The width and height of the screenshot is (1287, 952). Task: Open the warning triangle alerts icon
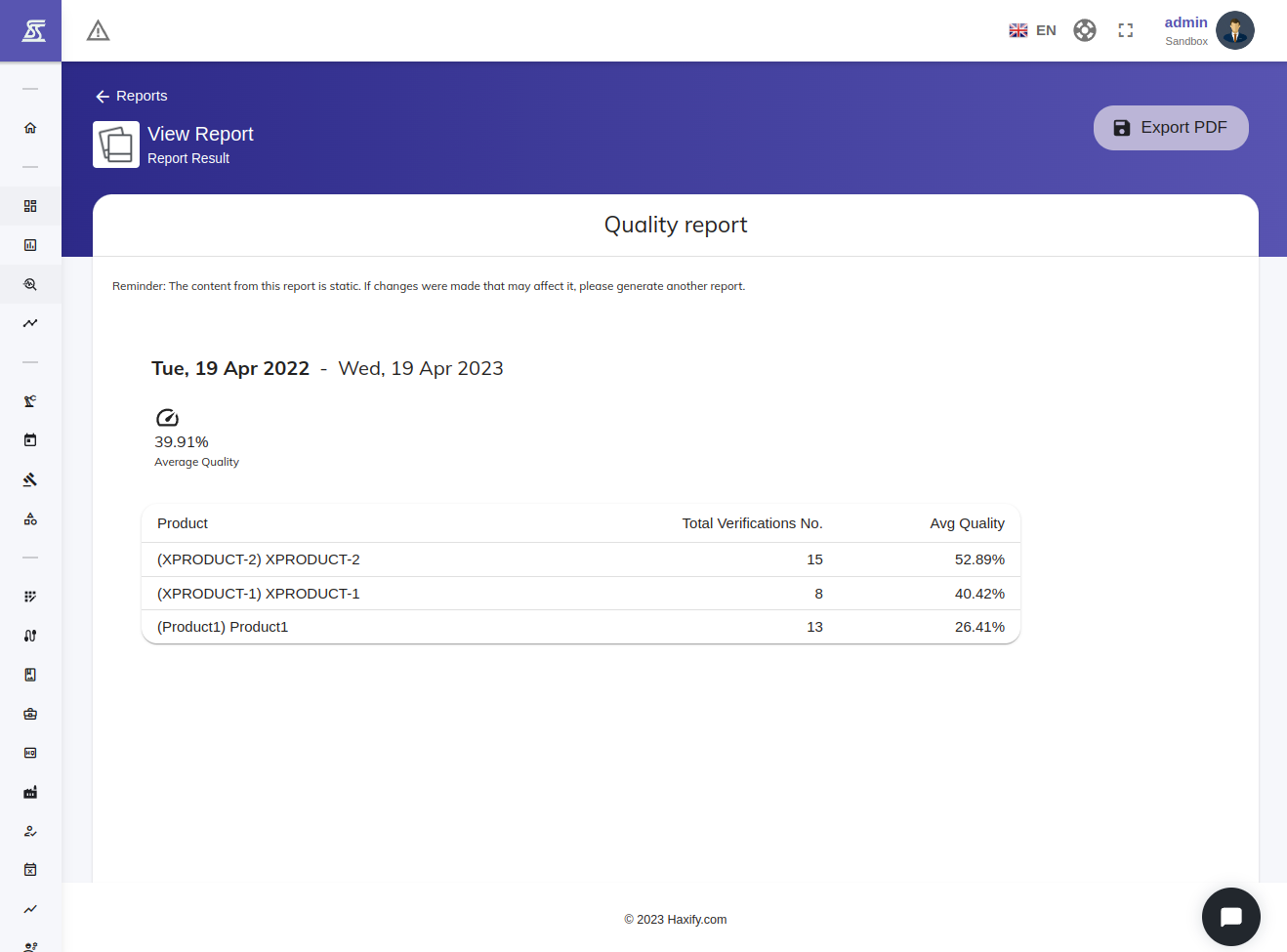98,31
